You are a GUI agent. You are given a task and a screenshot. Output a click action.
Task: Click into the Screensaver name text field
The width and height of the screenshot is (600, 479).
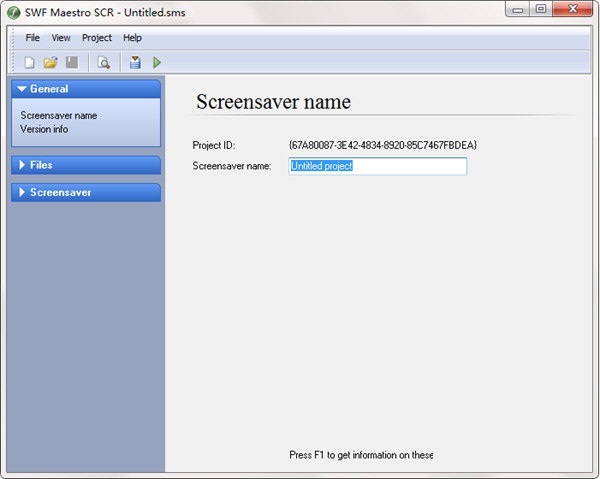tap(378, 166)
